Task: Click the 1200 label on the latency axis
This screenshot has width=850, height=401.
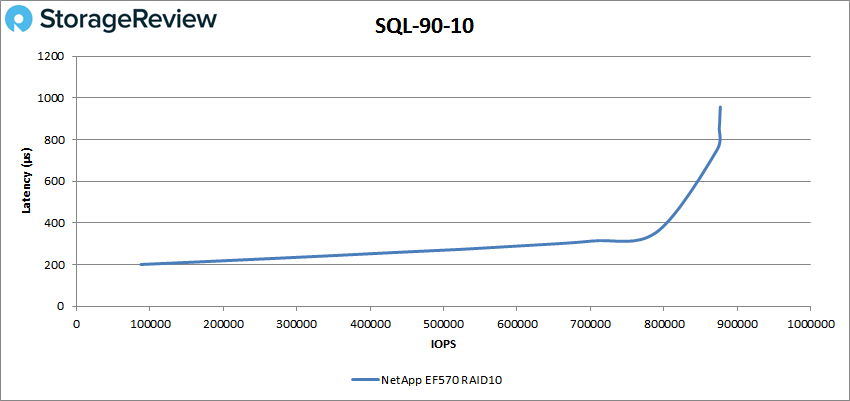Action: [x=54, y=56]
